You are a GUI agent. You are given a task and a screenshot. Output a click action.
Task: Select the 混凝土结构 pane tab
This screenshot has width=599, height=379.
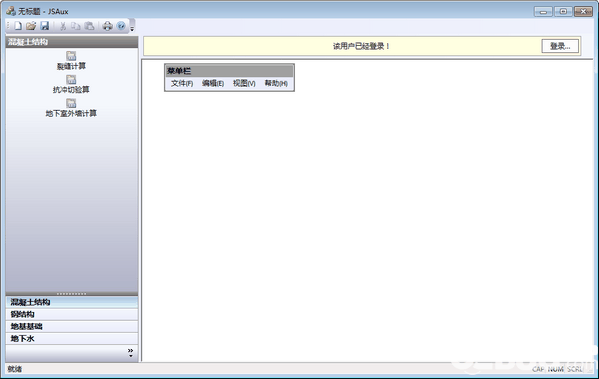click(x=72, y=302)
